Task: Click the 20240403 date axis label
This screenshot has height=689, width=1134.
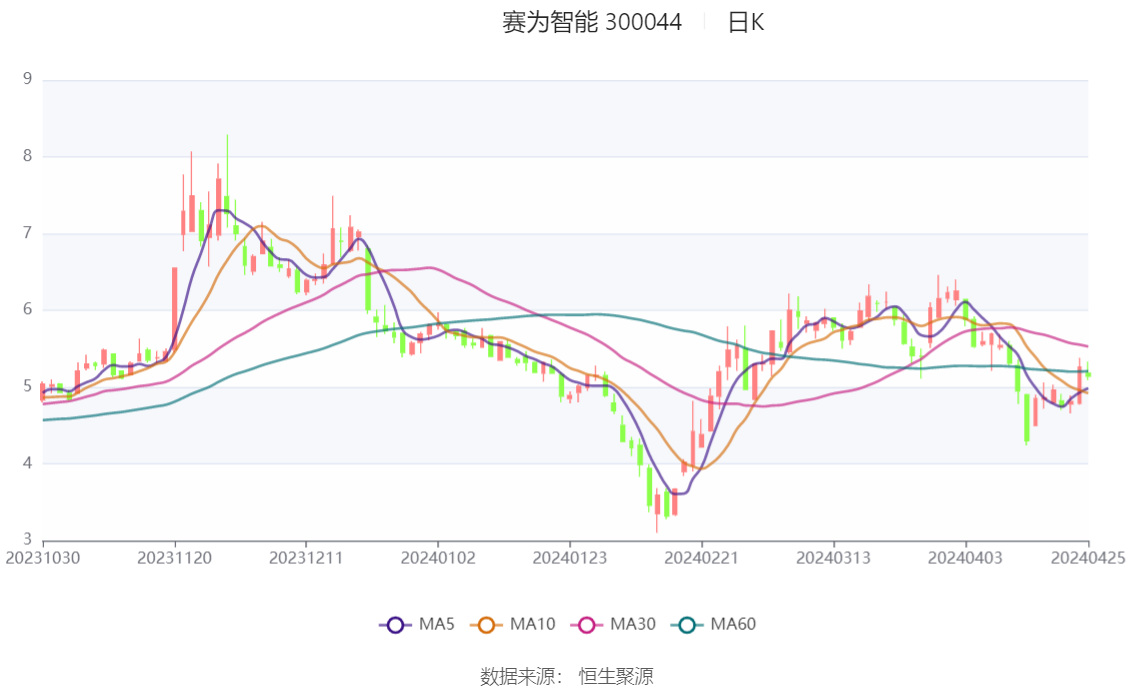Action: pos(965,558)
